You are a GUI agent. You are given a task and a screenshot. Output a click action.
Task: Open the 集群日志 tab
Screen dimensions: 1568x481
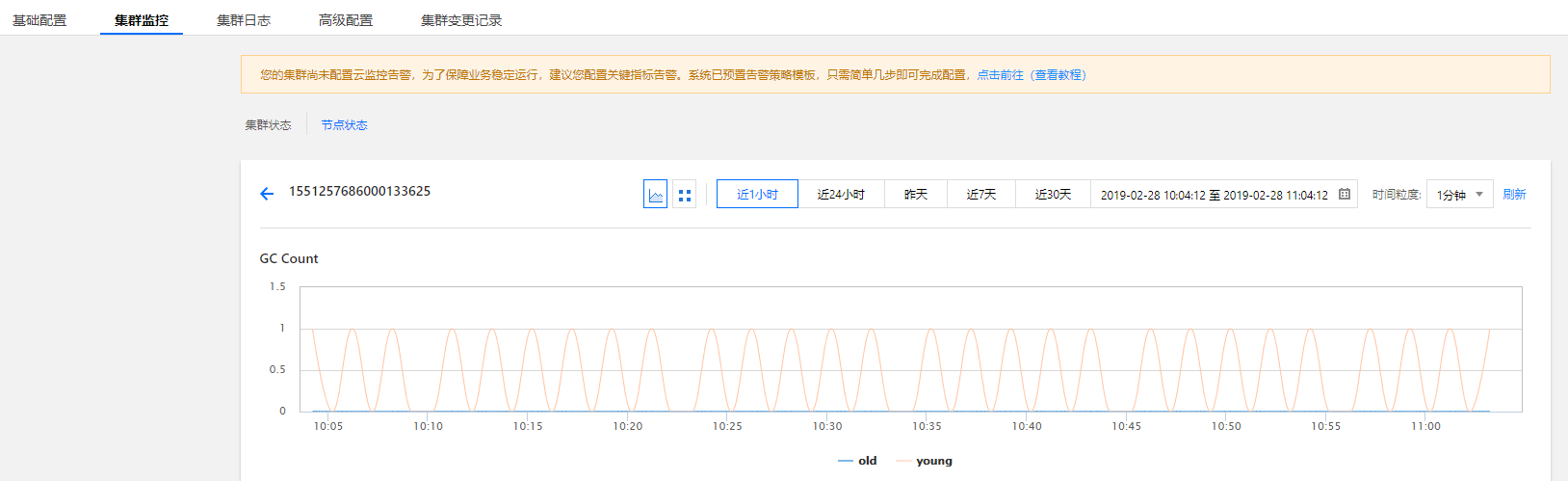[x=244, y=20]
